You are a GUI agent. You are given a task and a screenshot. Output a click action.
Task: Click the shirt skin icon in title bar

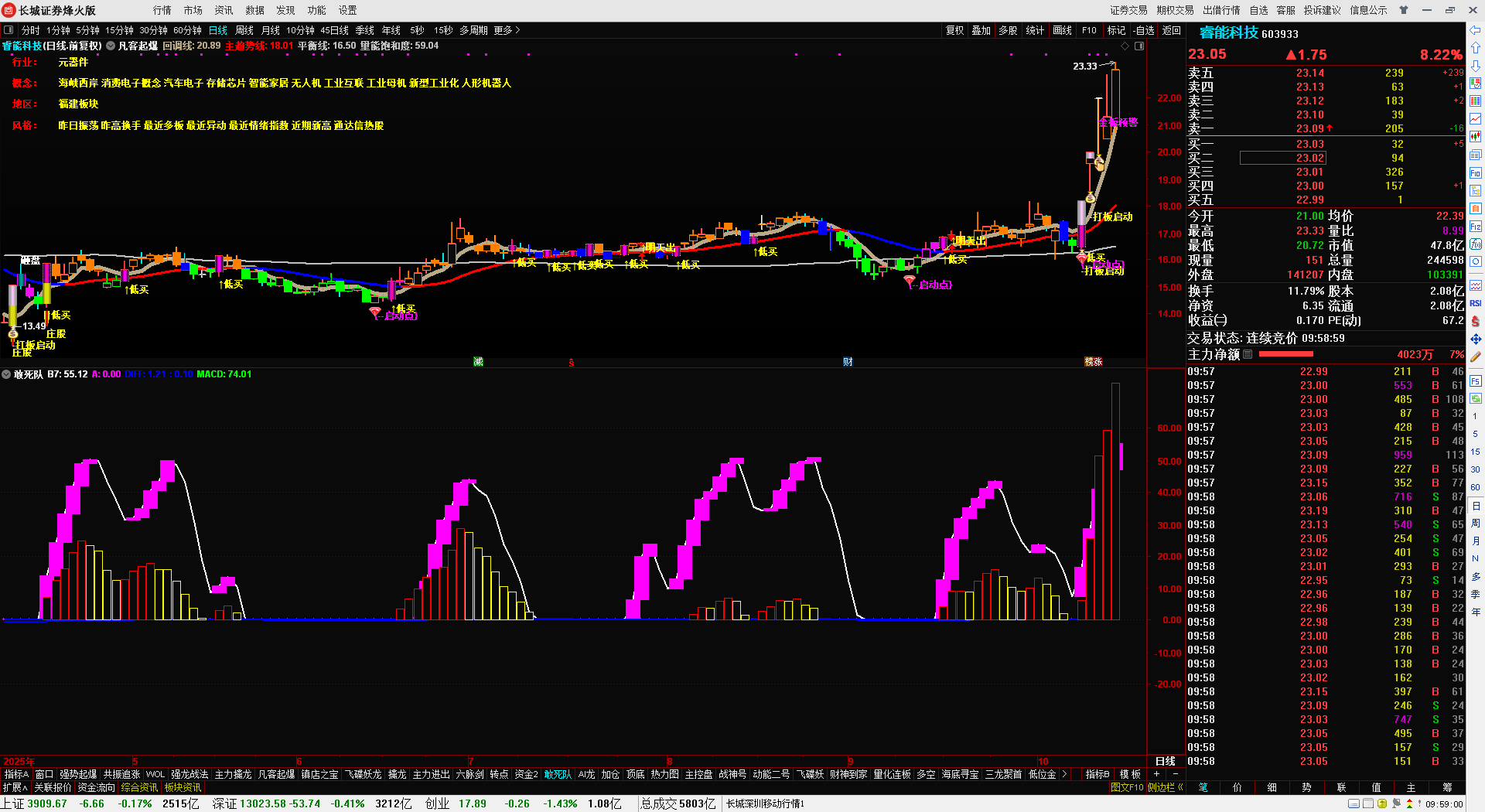[1404, 10]
